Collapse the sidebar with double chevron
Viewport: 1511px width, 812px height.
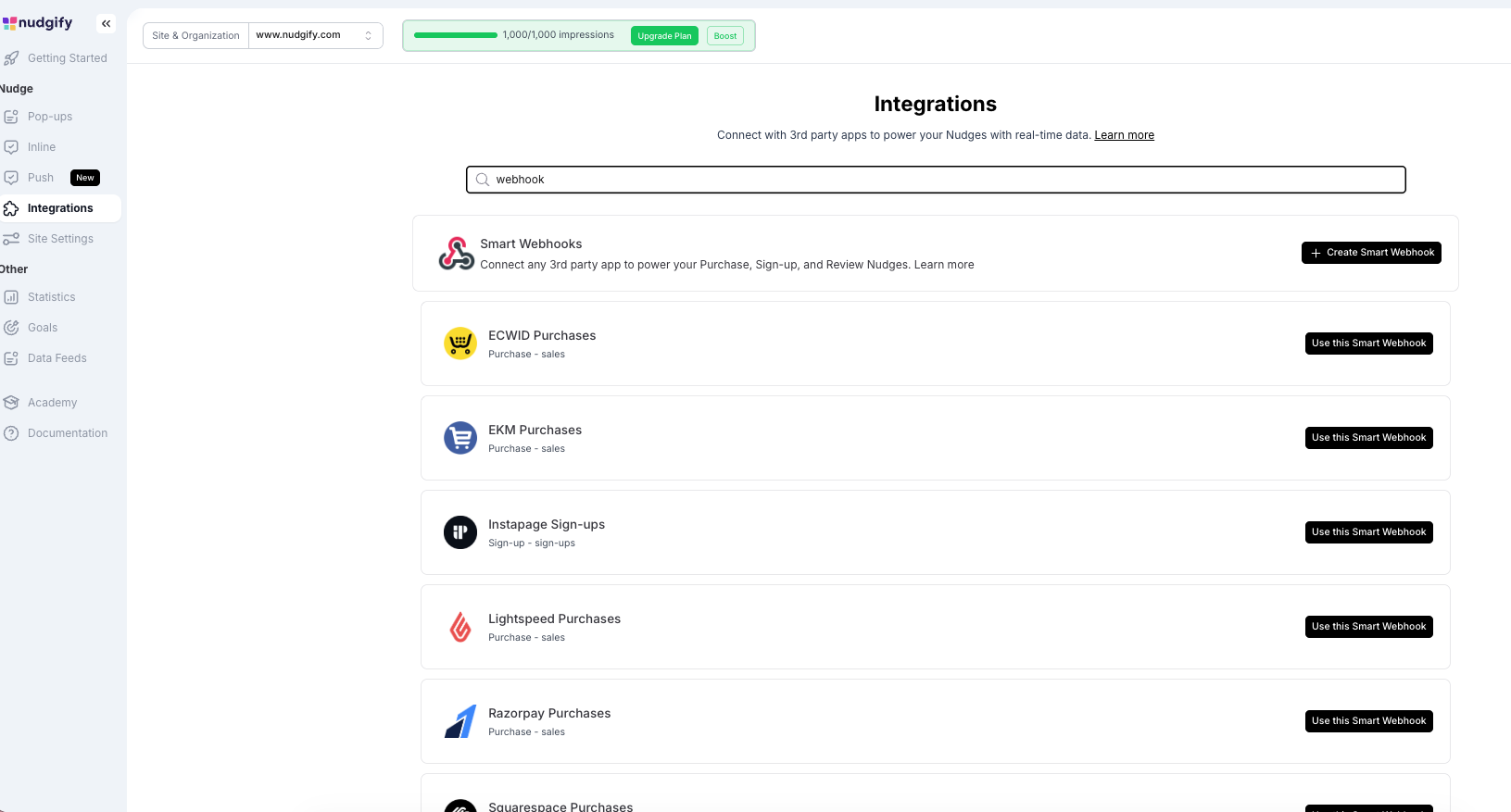coord(107,24)
